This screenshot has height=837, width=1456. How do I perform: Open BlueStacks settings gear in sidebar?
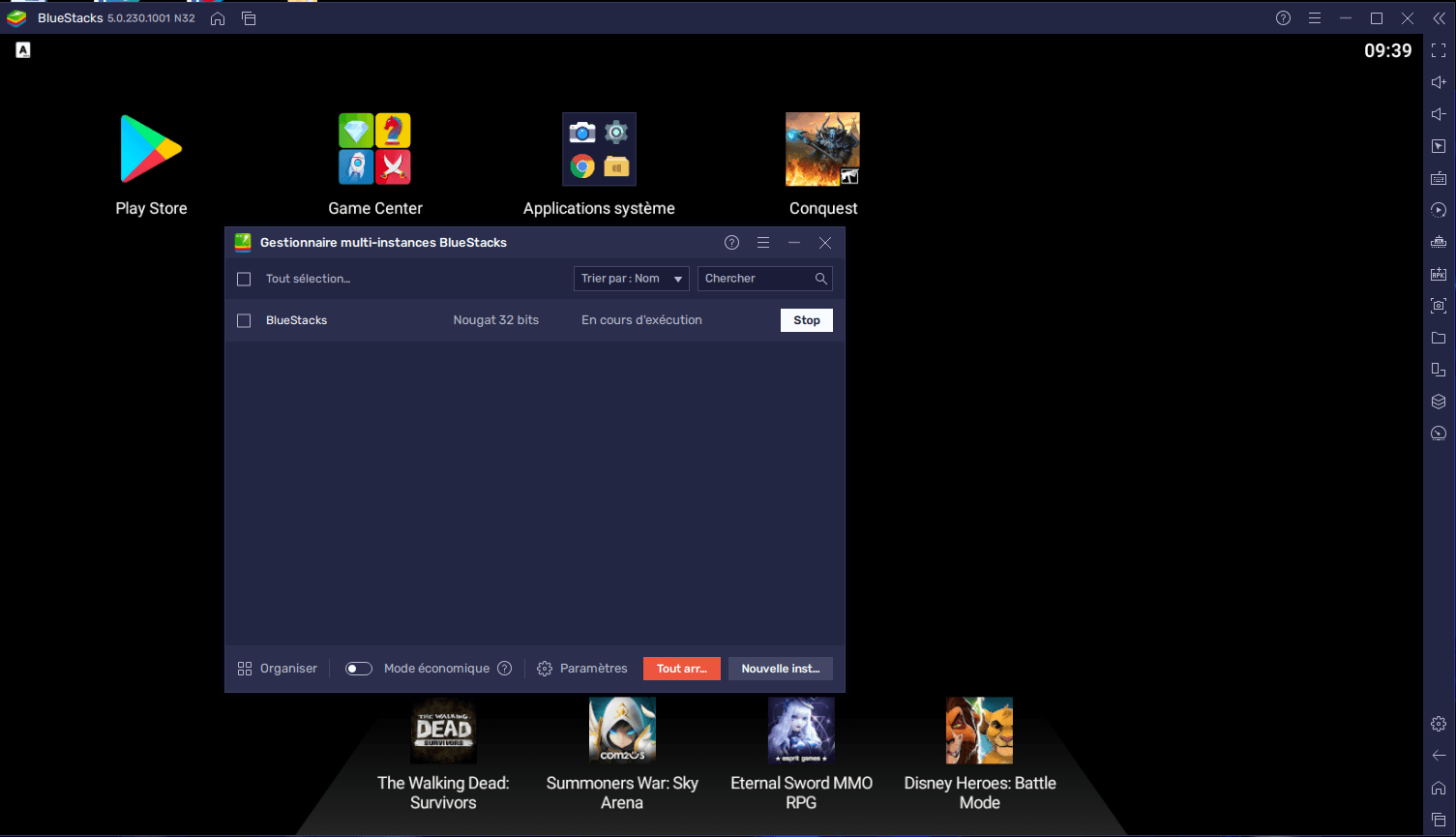pyautogui.click(x=1439, y=724)
